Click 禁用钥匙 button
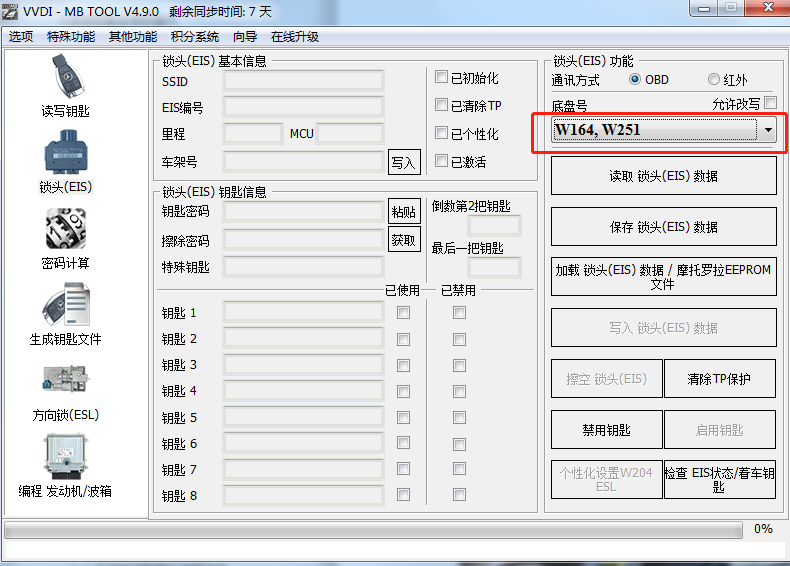 click(x=607, y=430)
